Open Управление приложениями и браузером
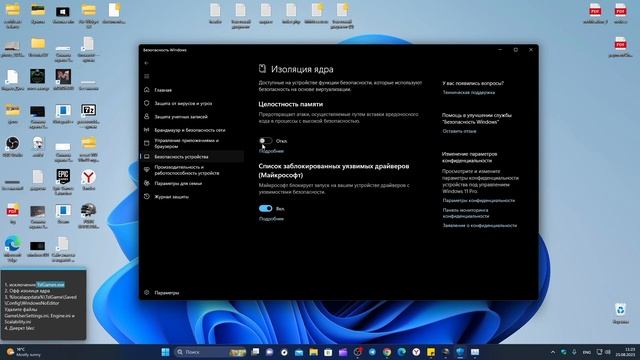The height and width of the screenshot is (360, 640). (x=187, y=143)
